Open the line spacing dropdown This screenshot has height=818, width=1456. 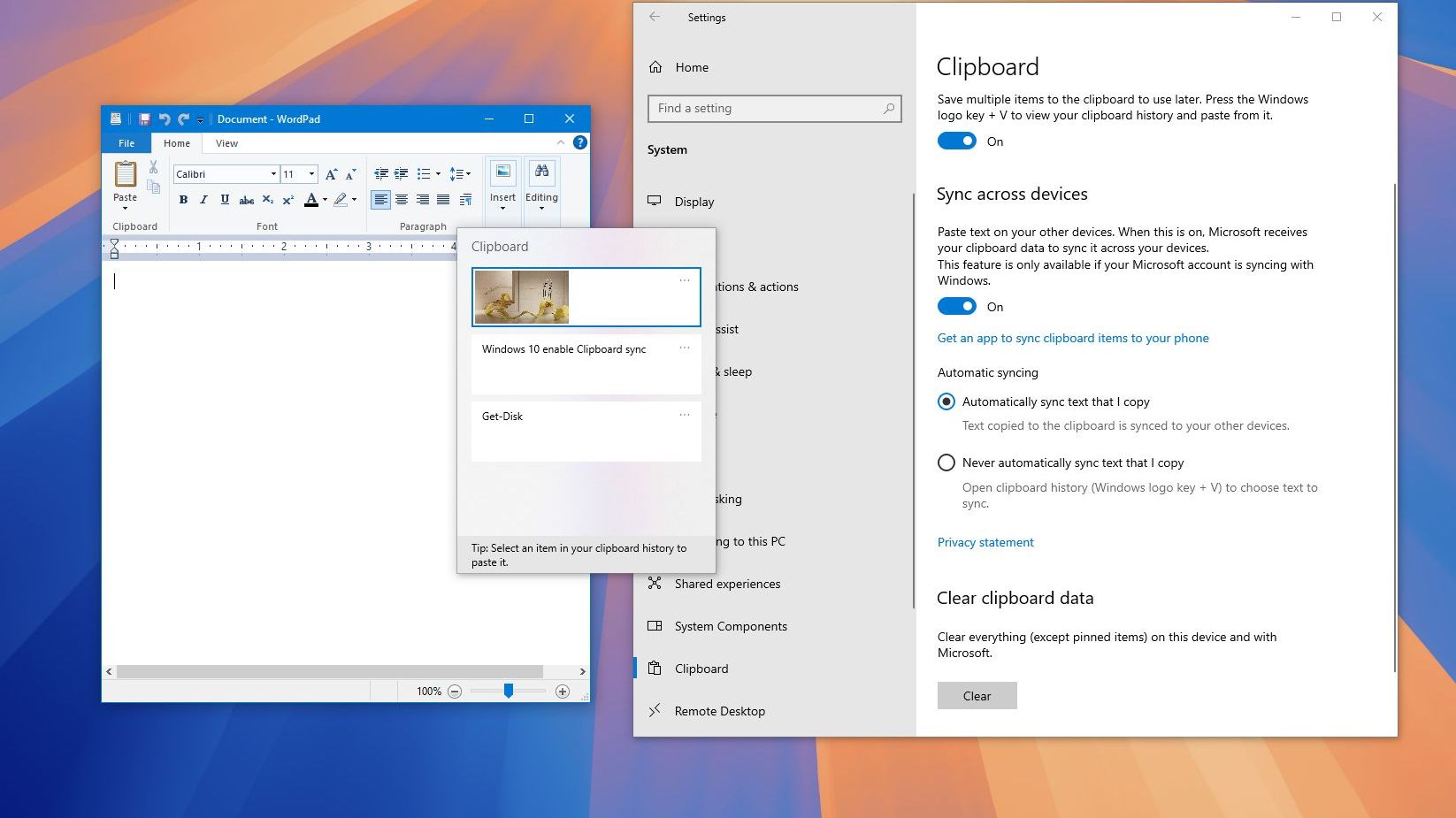460,174
